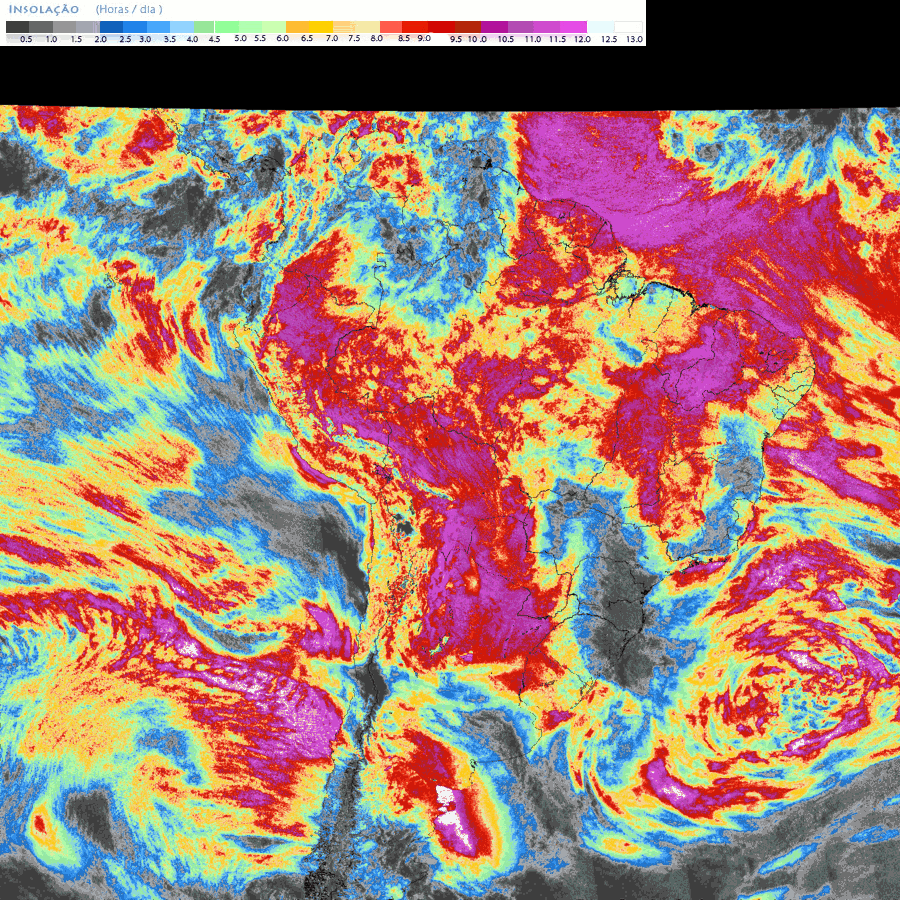Click the 9.5 legend value
Viewport: 900px width, 900px height.
click(x=456, y=39)
